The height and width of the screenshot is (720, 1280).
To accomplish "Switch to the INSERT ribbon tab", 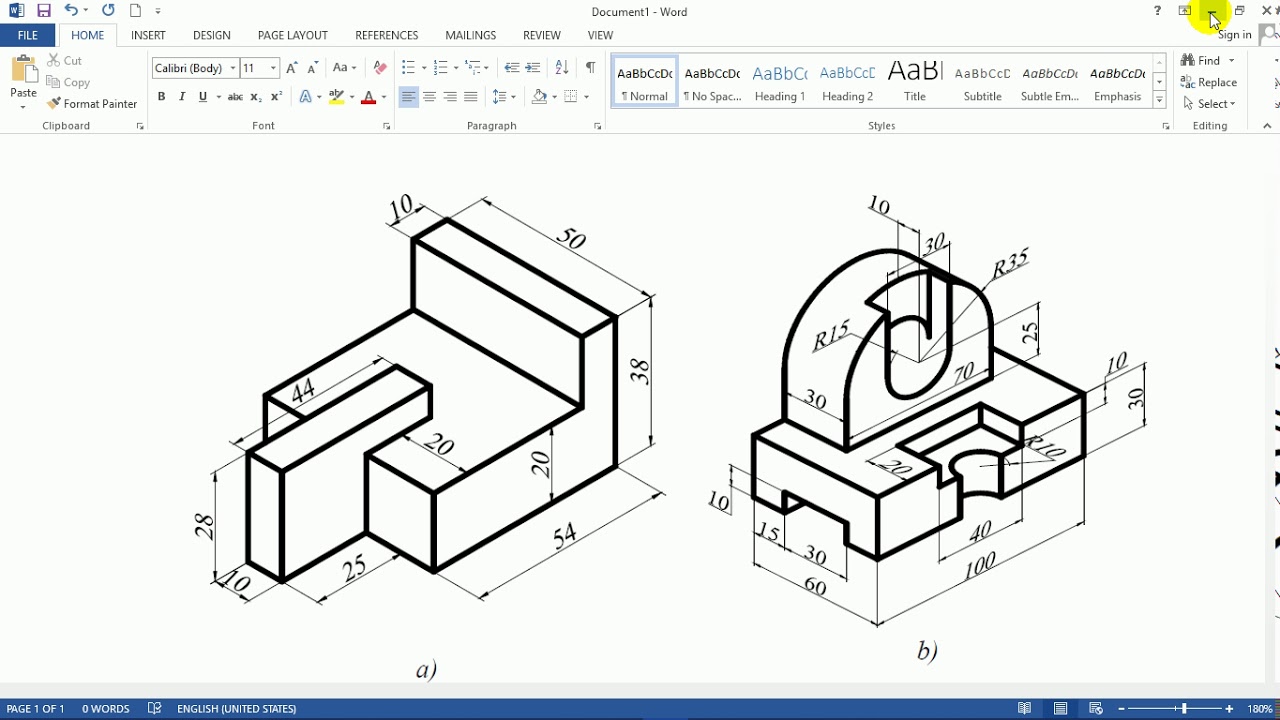I will (148, 35).
